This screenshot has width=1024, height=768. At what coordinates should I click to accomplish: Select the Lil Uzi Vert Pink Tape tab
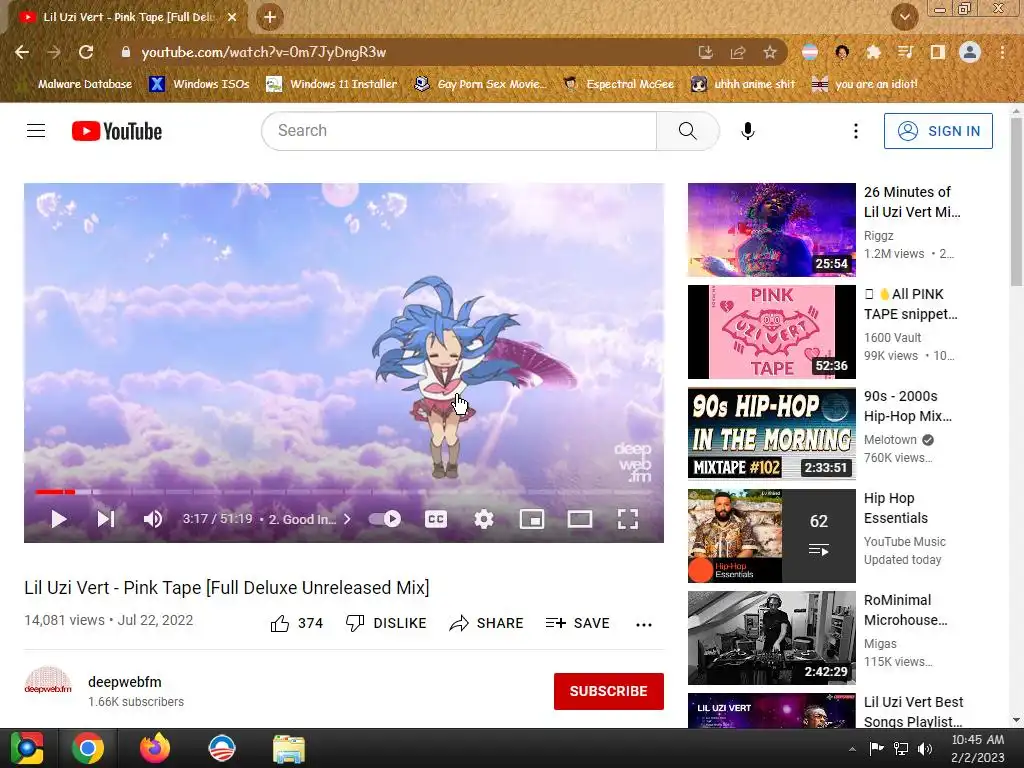(x=128, y=17)
